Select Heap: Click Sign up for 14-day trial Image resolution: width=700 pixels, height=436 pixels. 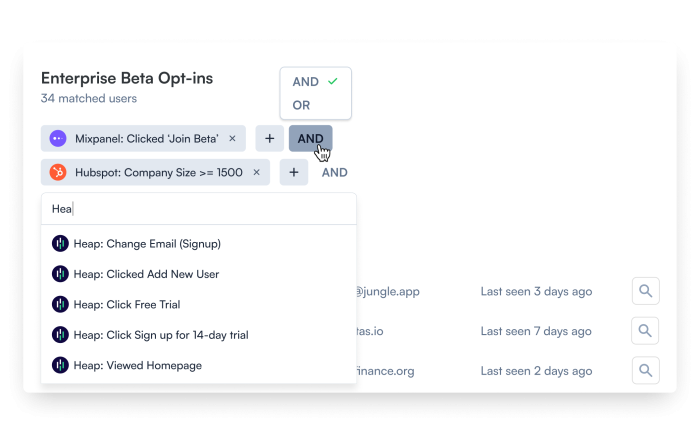tap(199, 335)
